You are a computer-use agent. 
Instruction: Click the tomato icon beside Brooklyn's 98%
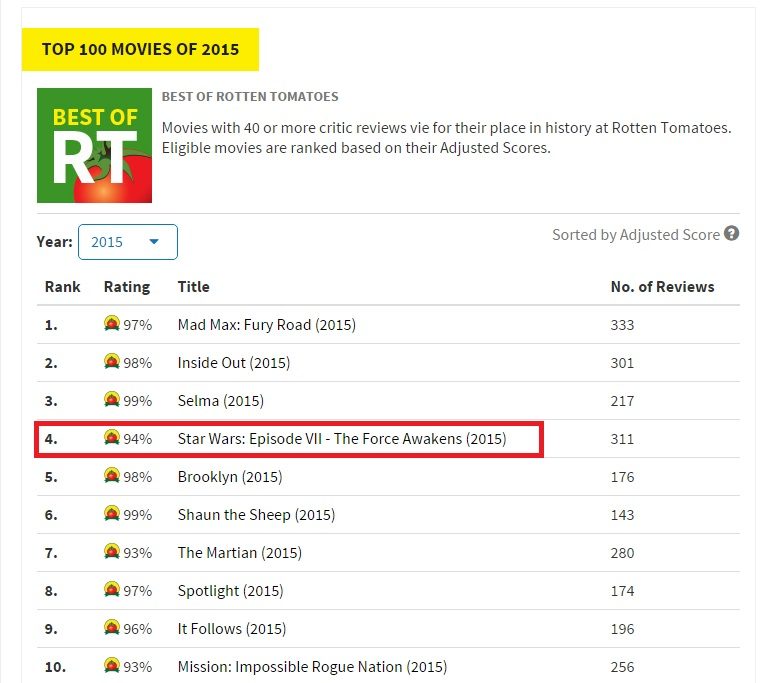tap(112, 476)
